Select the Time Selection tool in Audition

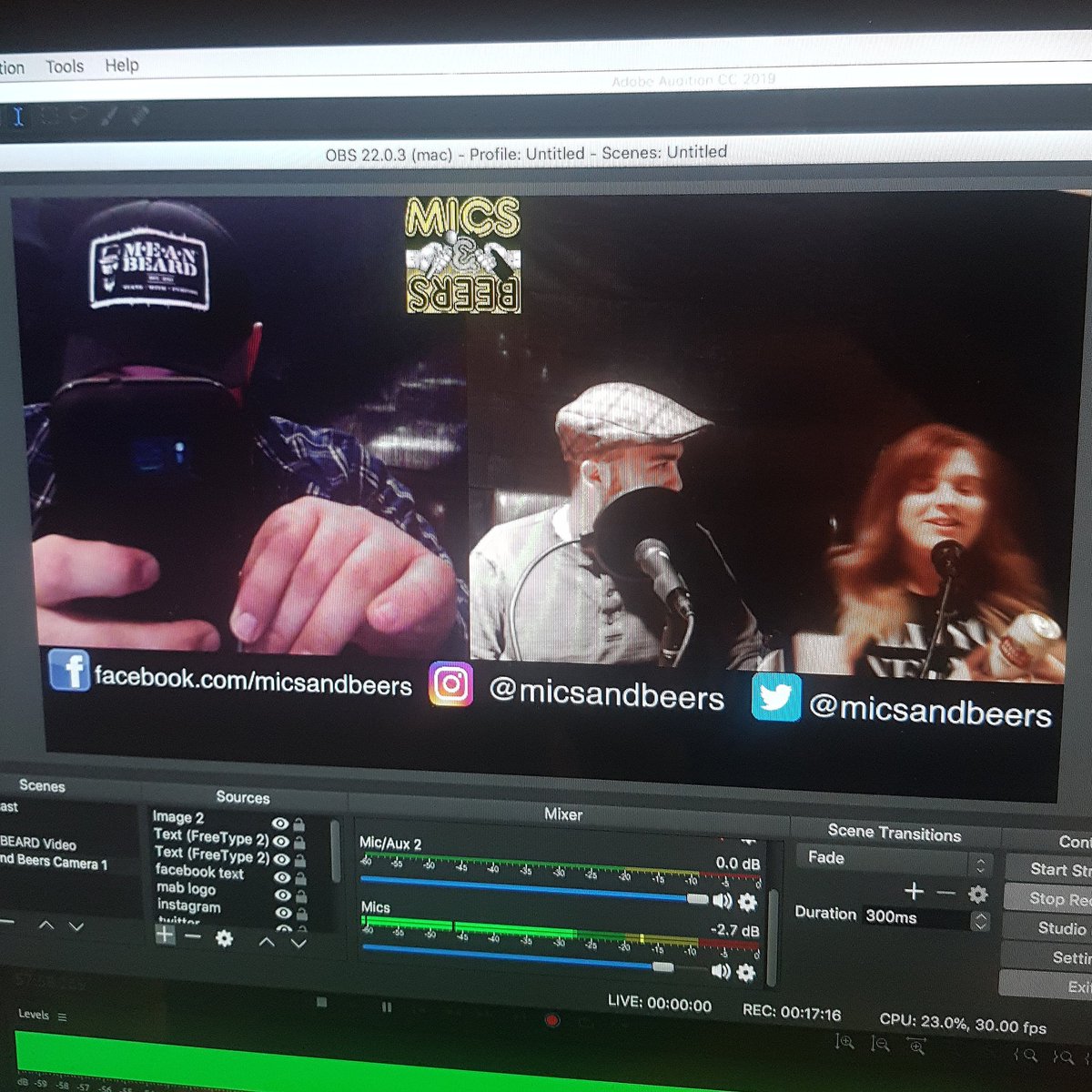(x=17, y=116)
